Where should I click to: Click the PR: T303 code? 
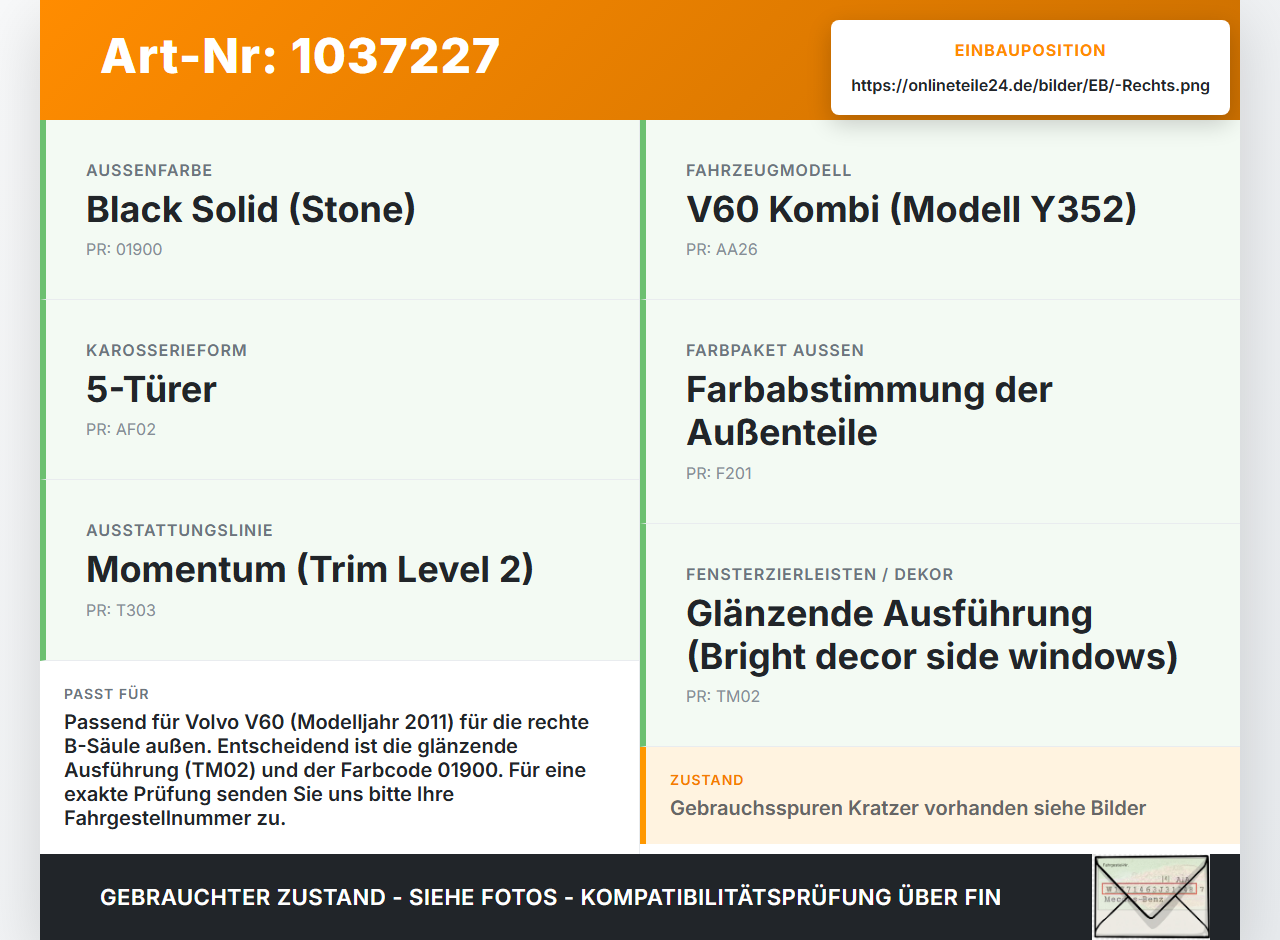coord(121,610)
